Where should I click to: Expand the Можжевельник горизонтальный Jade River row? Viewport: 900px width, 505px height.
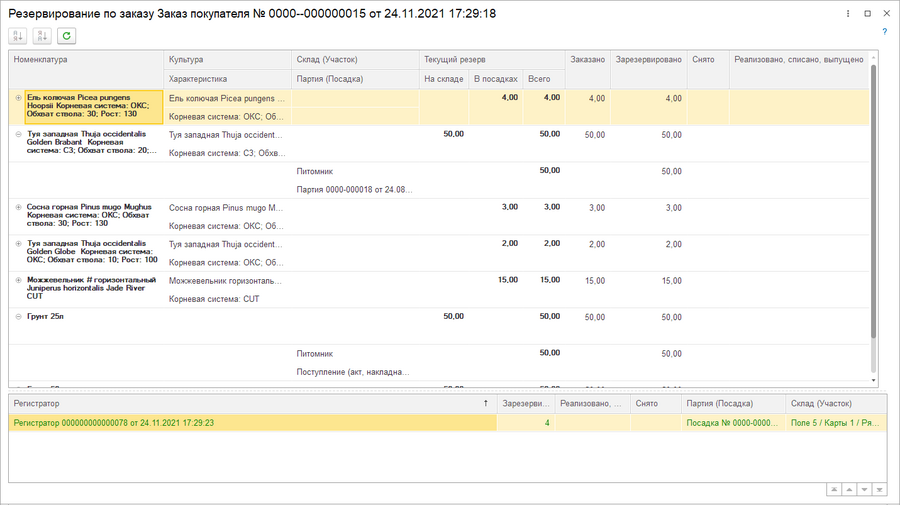18,280
